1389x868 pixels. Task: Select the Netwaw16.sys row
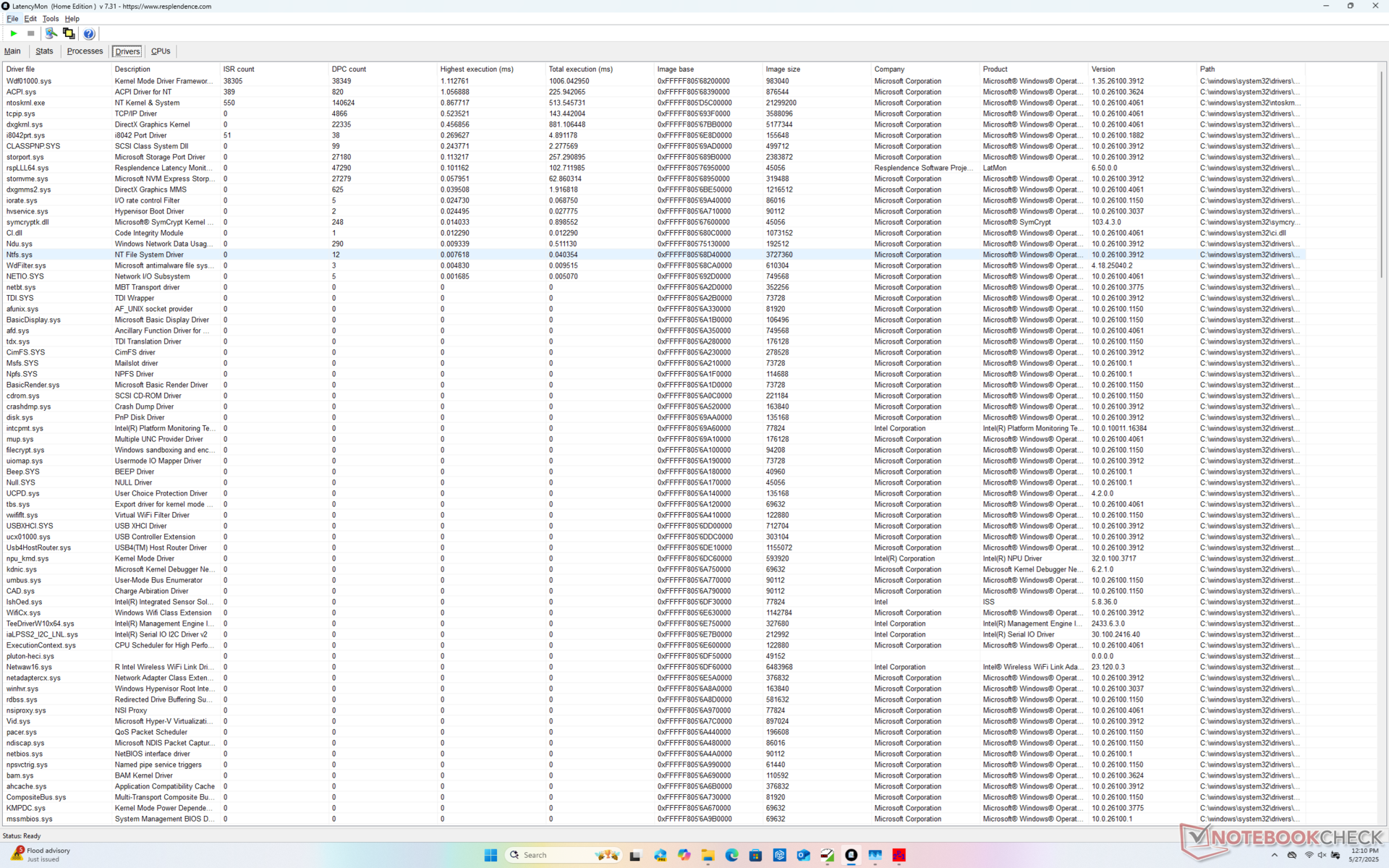point(654,667)
